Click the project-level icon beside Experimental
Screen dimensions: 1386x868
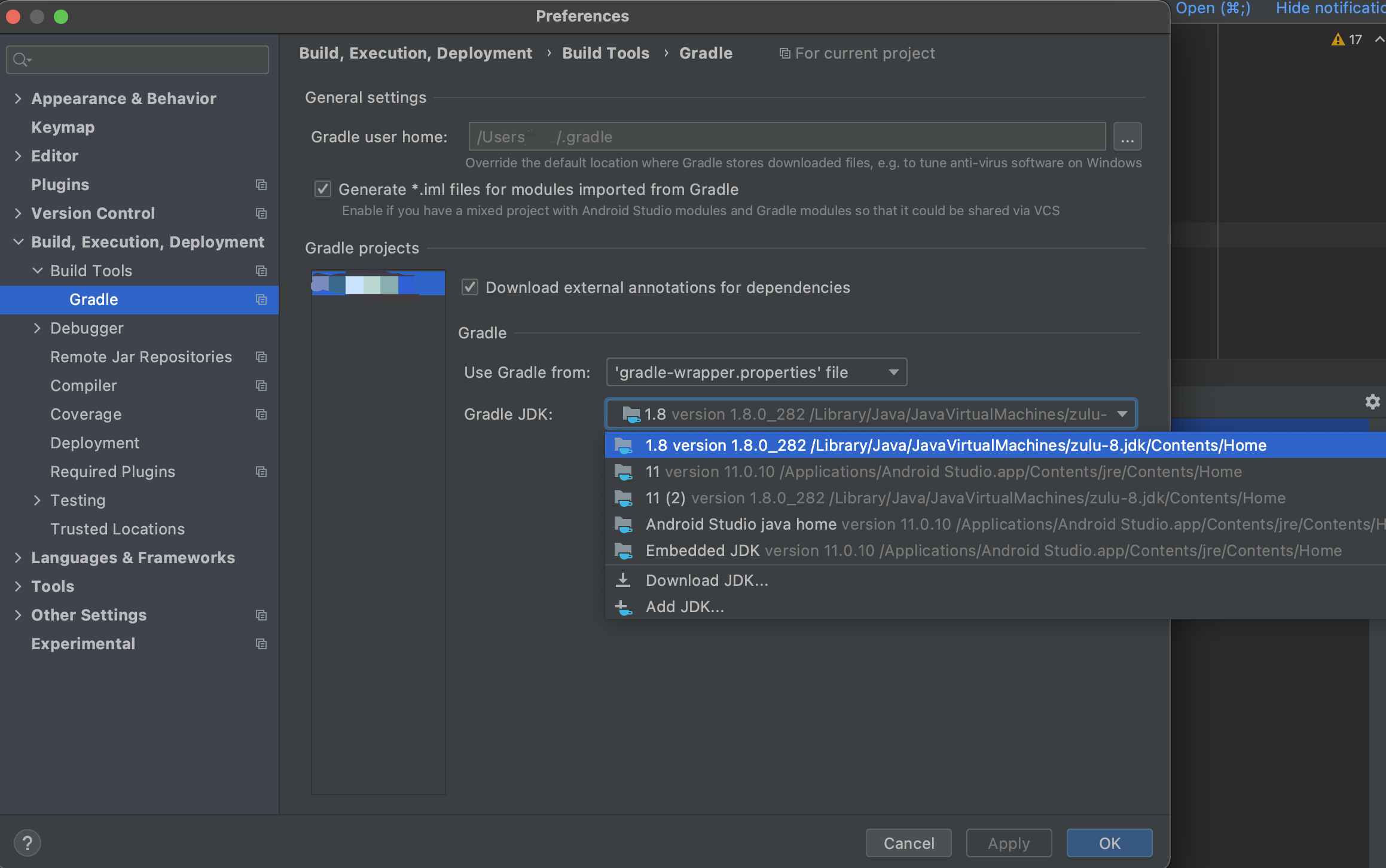261,644
